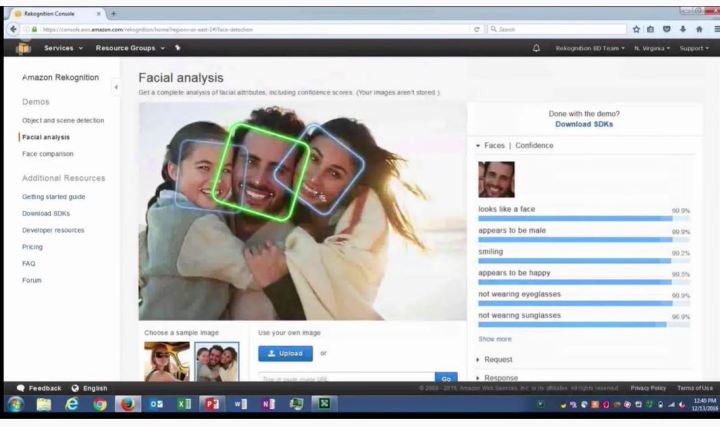Click the Download SDKs link in panel
The width and height of the screenshot is (720, 427).
coord(584,124)
